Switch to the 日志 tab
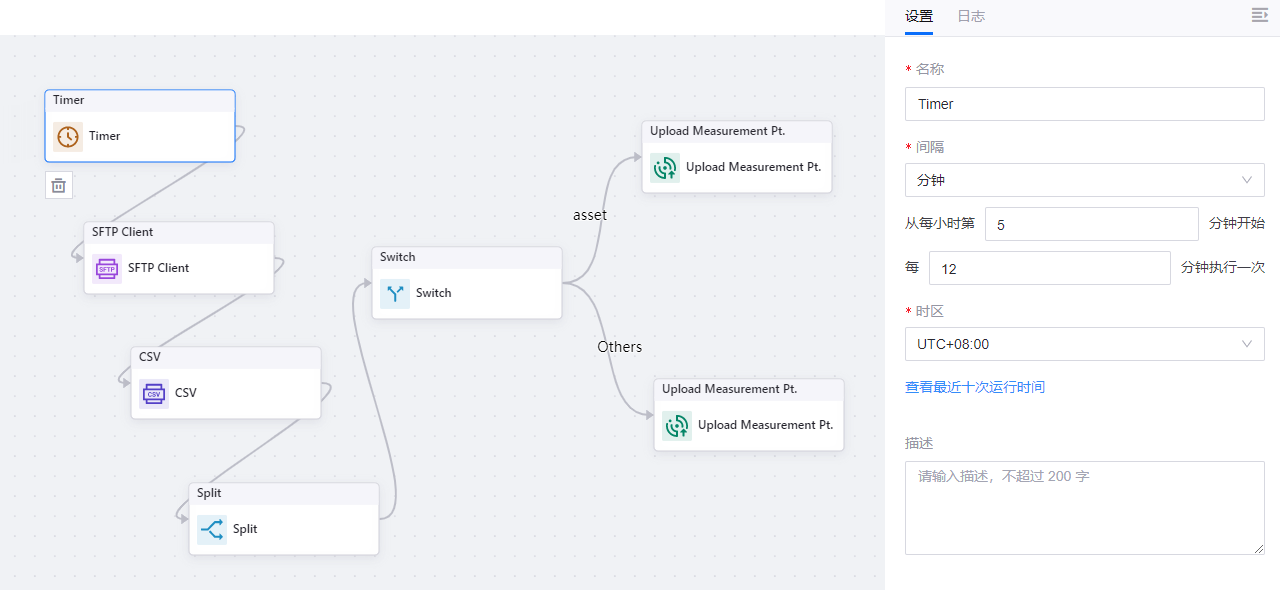This screenshot has height=590, width=1280. (971, 16)
